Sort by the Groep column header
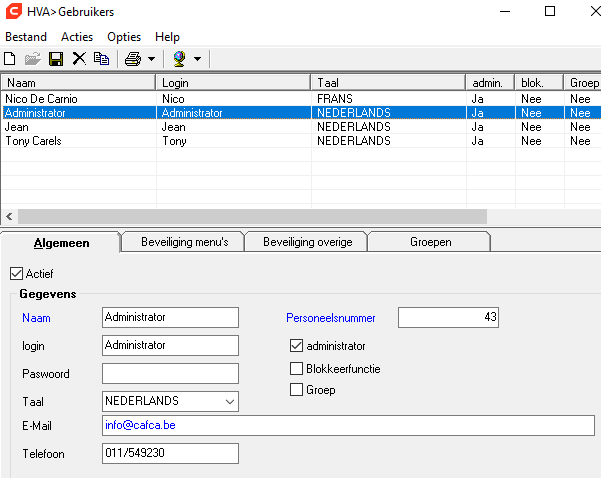 point(583,83)
